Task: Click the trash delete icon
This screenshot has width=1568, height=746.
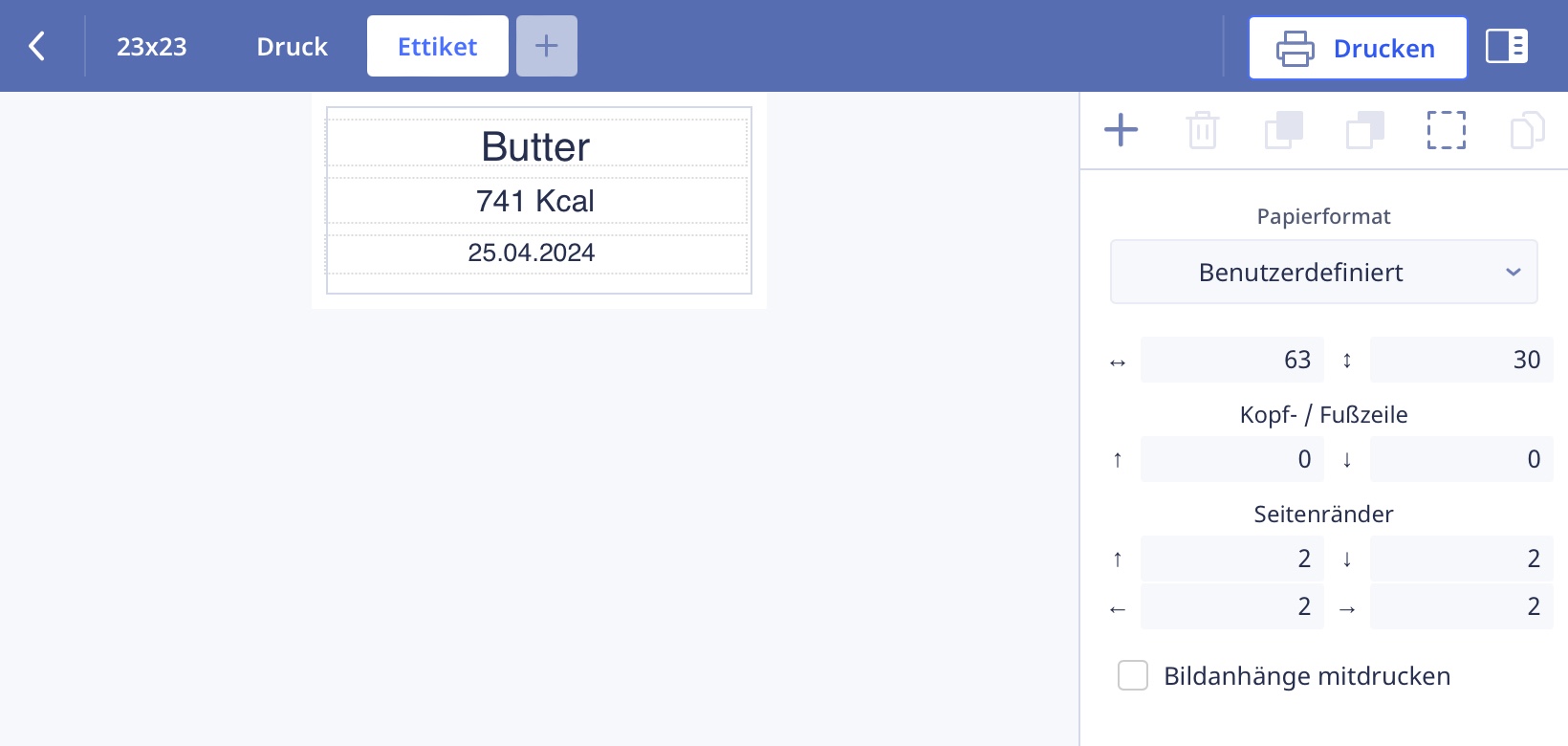Action: tap(1202, 130)
